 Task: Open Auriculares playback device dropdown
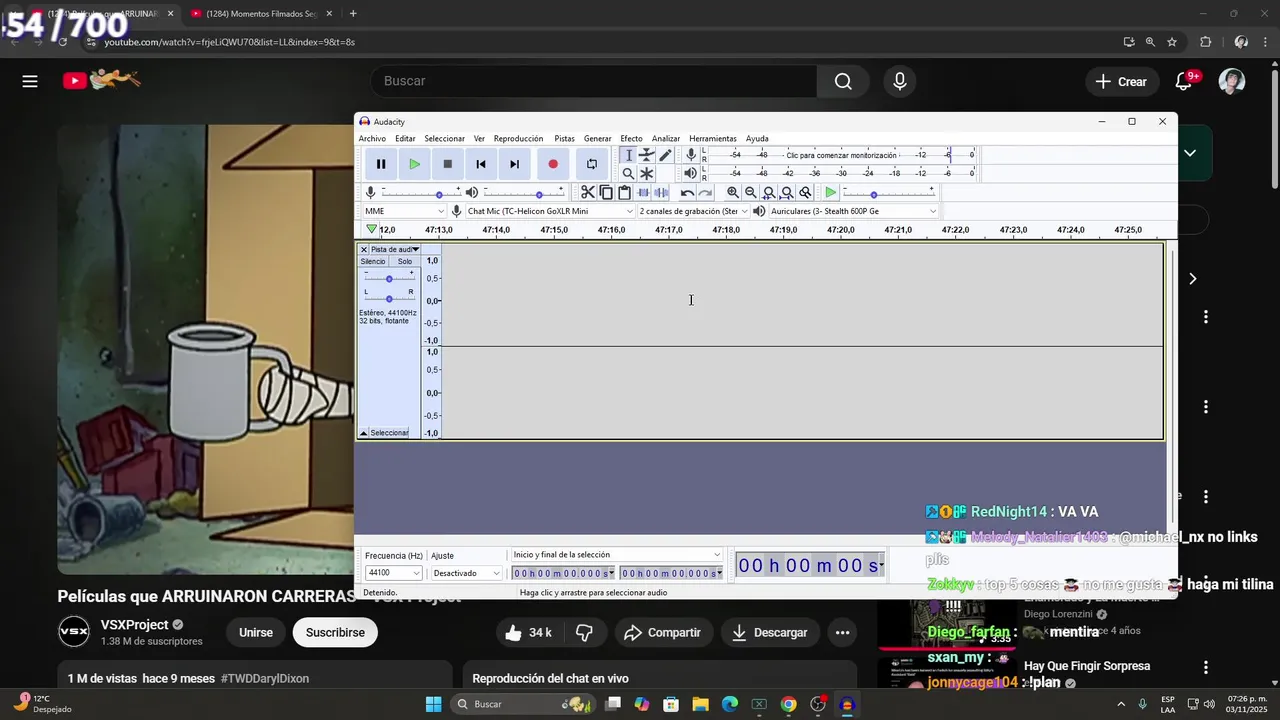[x=853, y=211]
